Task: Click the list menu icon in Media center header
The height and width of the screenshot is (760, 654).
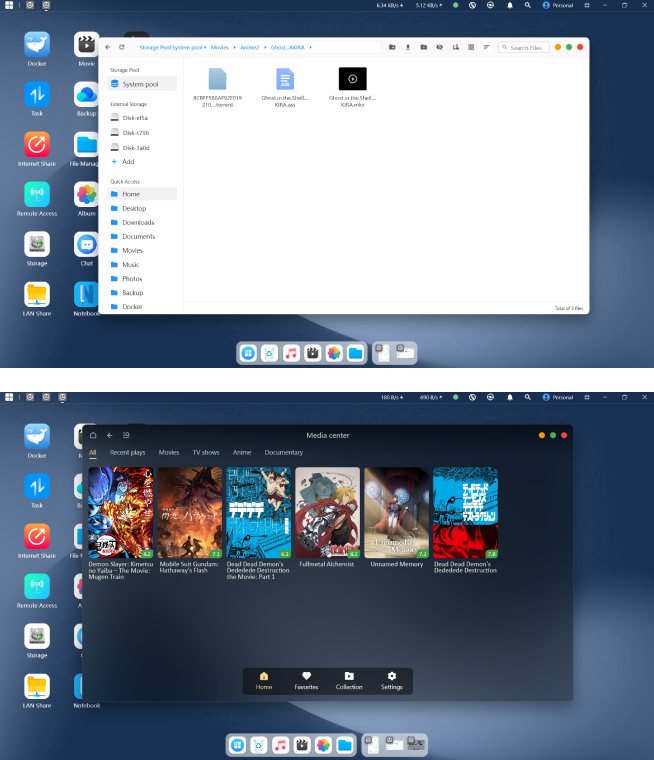Action: [x=126, y=435]
